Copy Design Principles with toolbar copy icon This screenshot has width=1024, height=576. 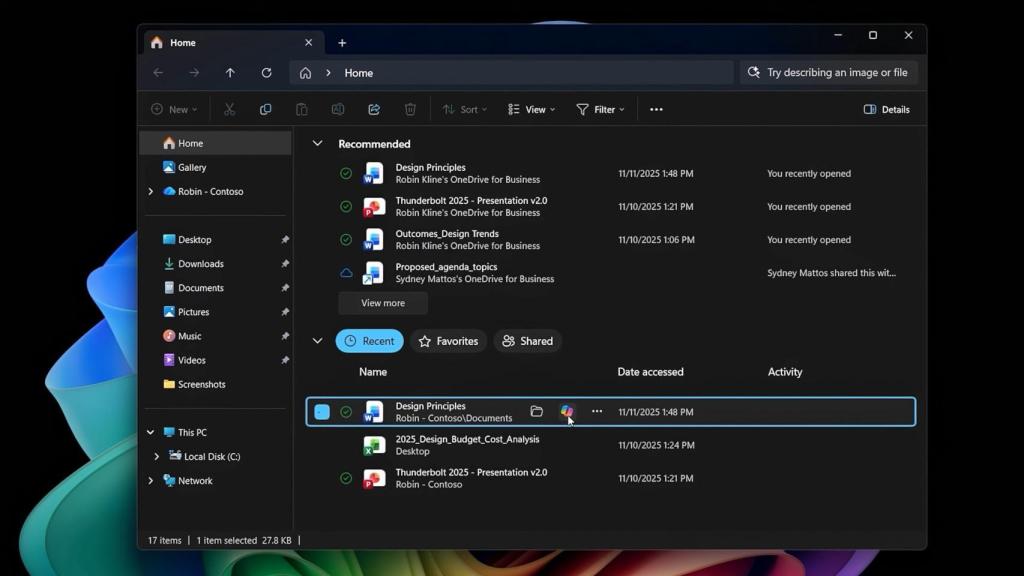(265, 109)
